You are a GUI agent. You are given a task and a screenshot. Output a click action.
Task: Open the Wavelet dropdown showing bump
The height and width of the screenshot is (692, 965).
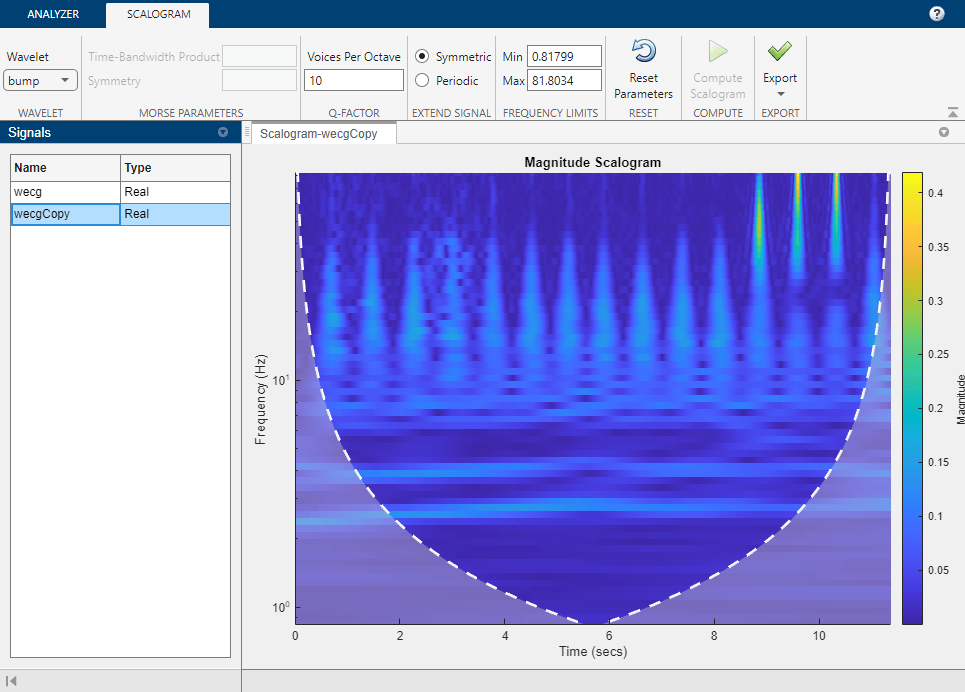pyautogui.click(x=40, y=79)
